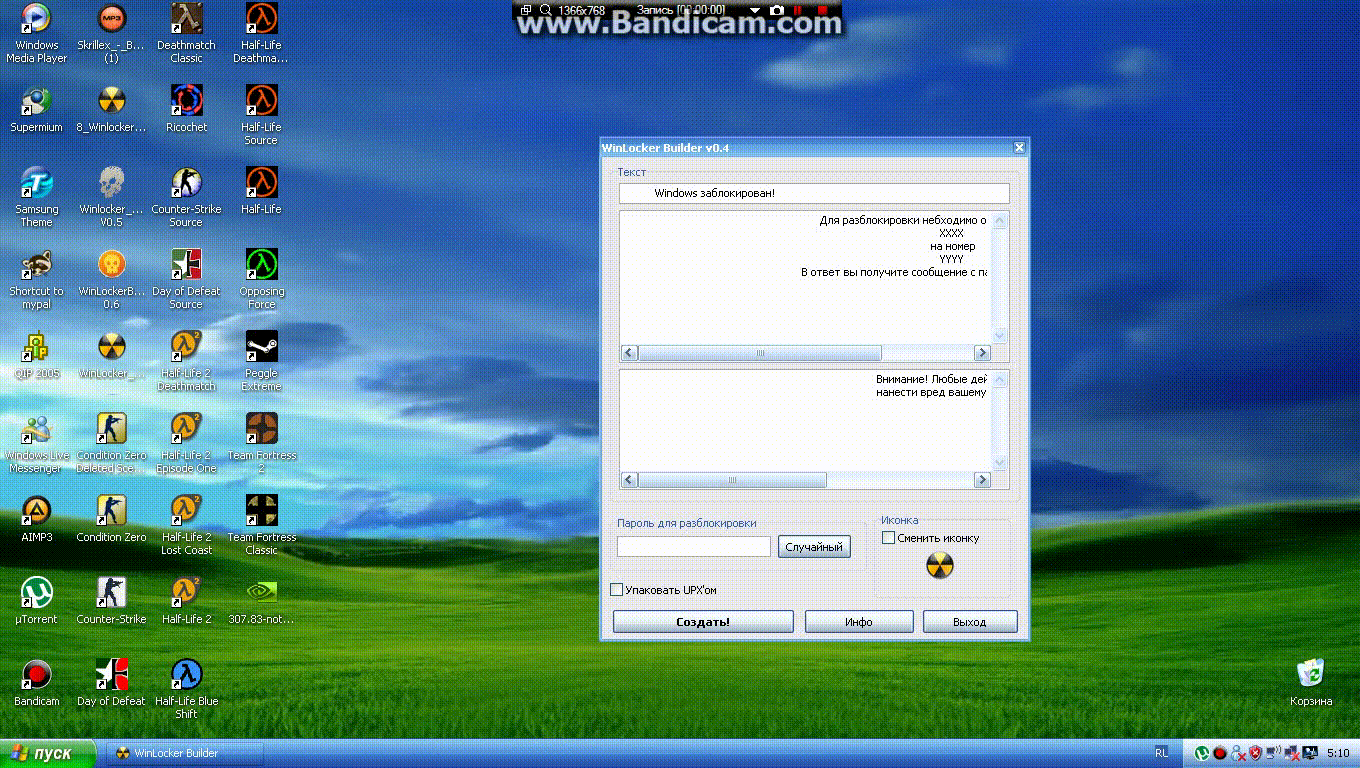Click the Создать! button
1360x768 pixels.
703,622
